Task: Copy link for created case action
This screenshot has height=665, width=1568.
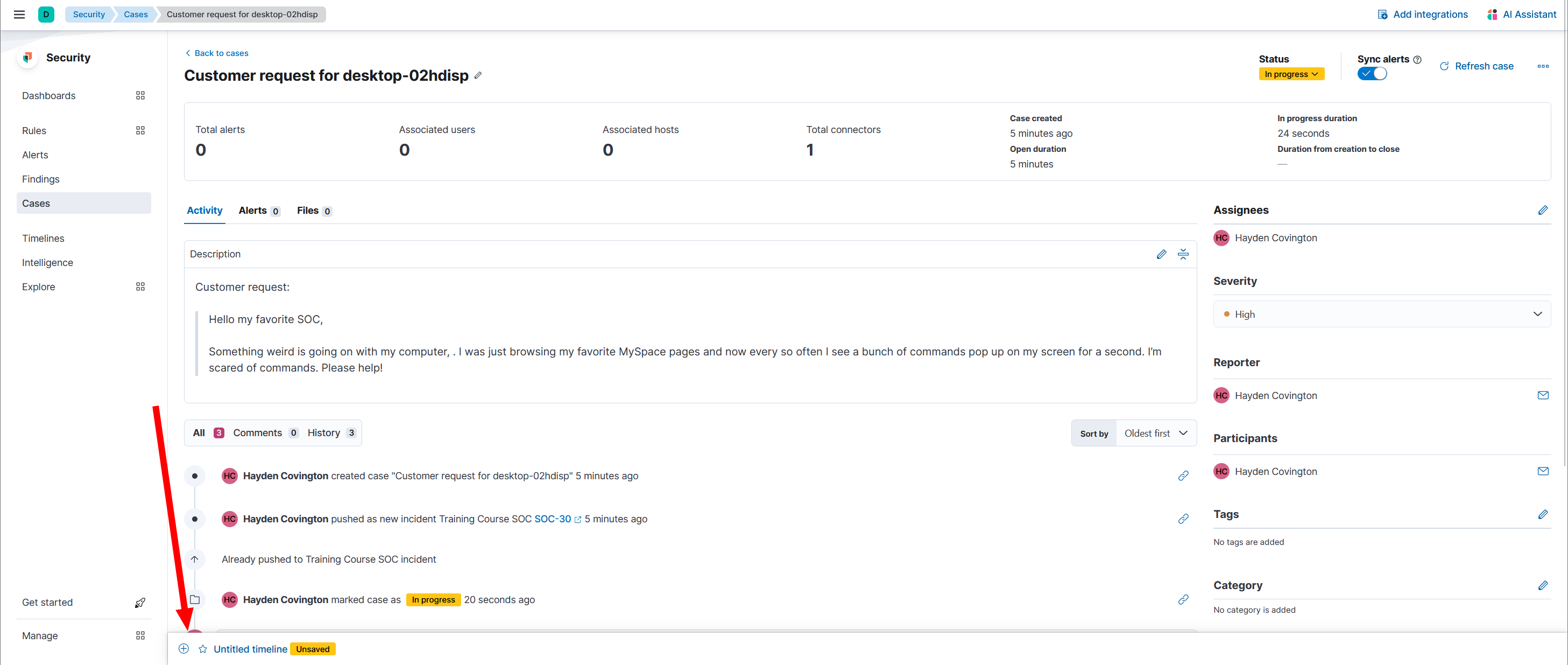Action: click(1183, 475)
